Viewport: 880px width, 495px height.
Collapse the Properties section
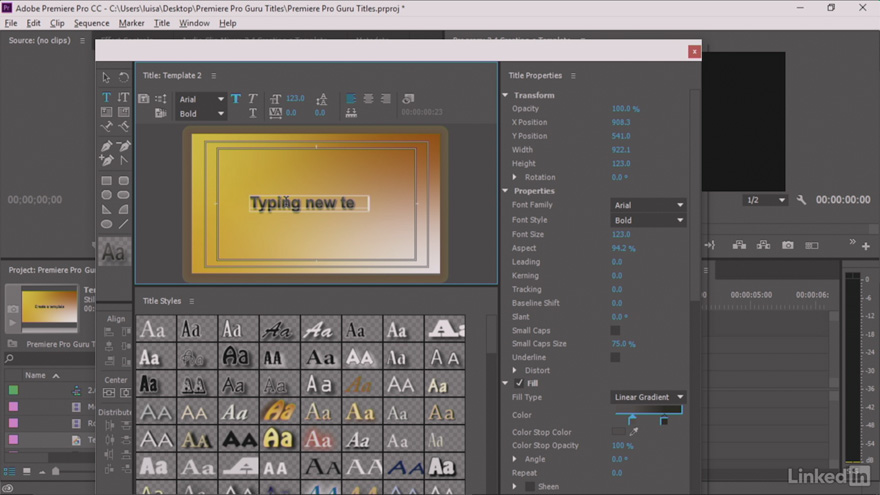[505, 191]
